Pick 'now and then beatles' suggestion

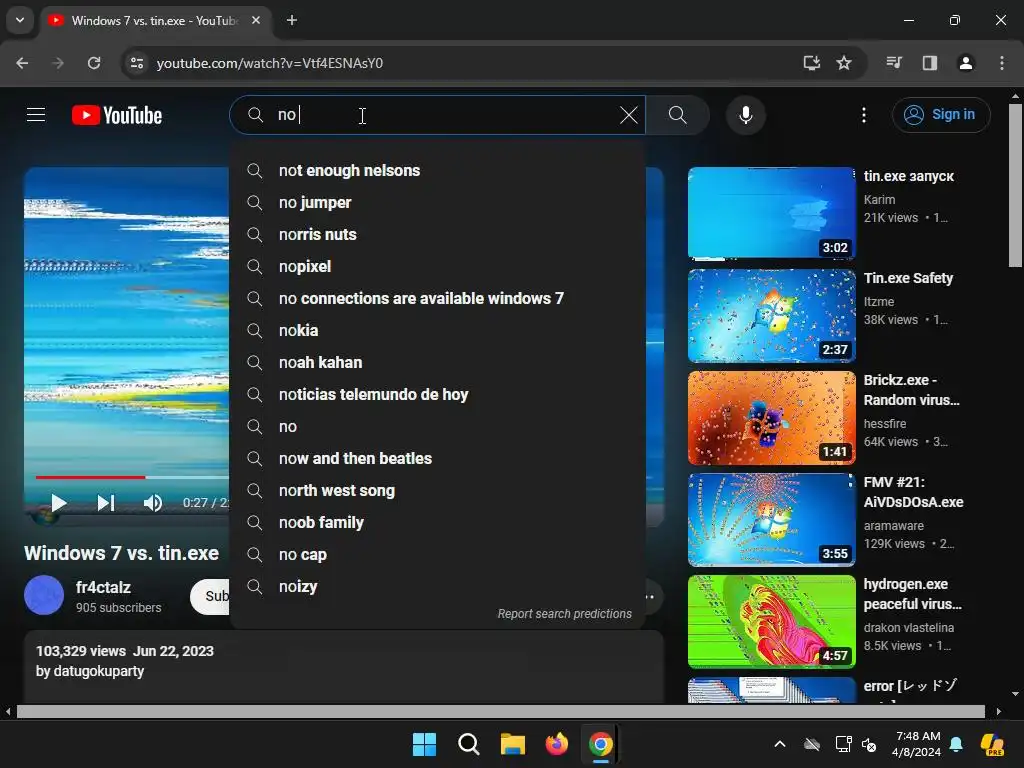coord(437,458)
